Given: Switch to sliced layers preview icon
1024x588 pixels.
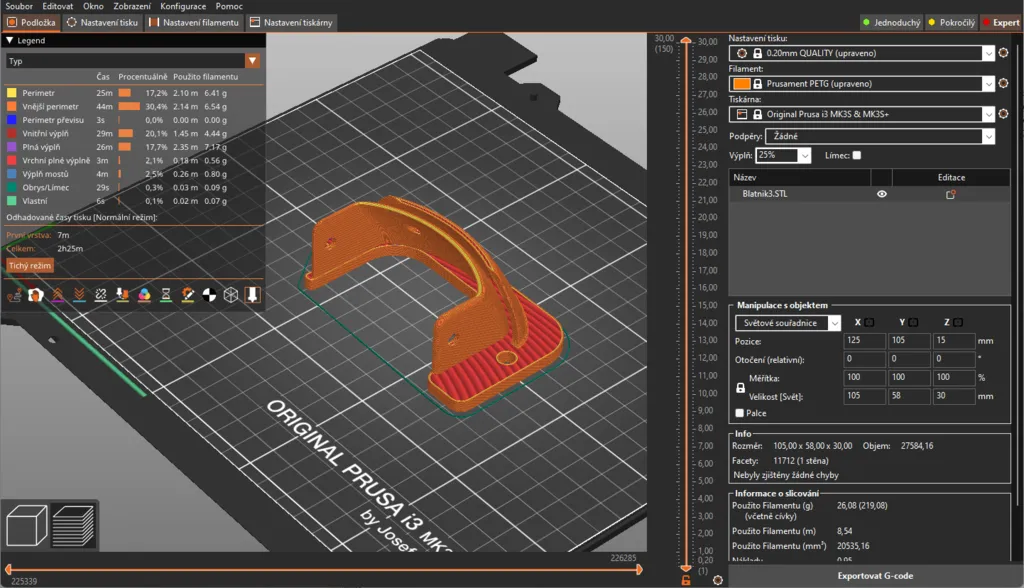Looking at the screenshot, I should (x=72, y=525).
